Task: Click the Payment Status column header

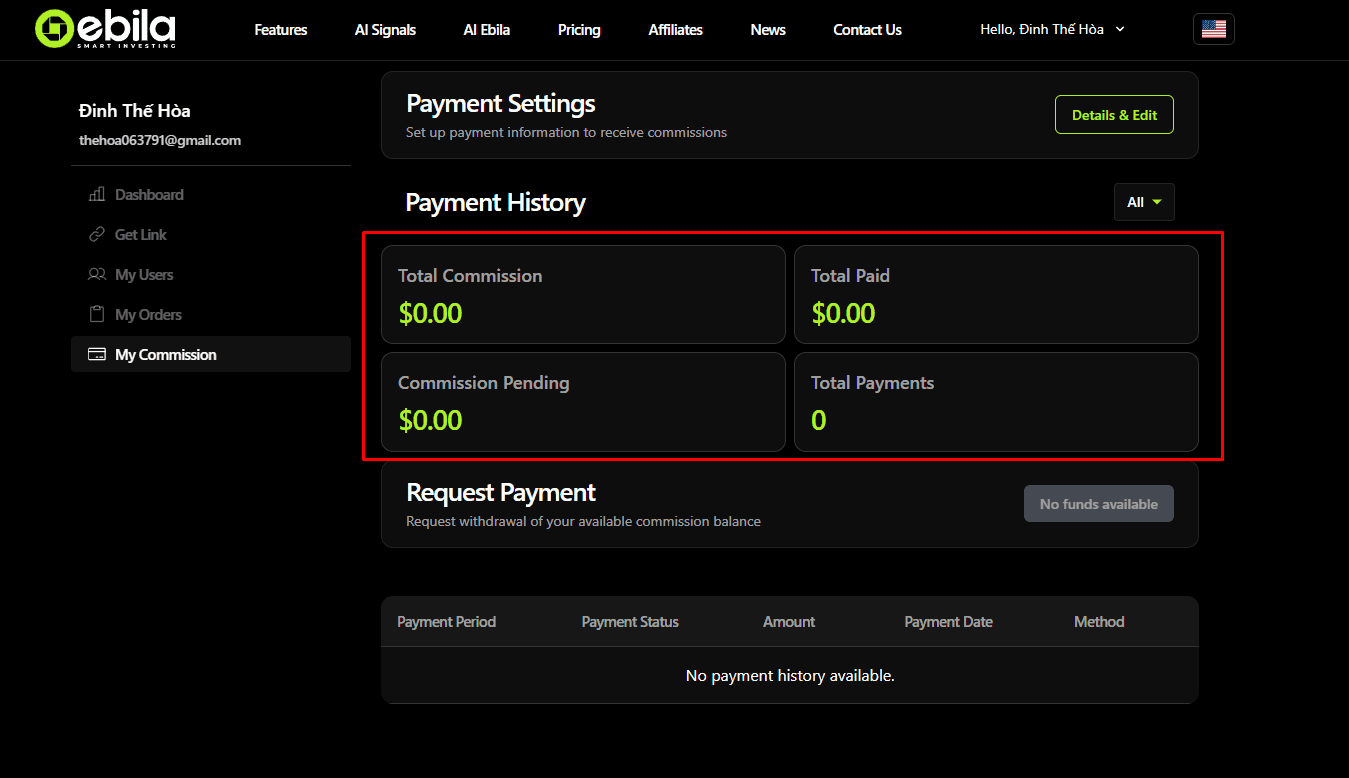Action: [630, 622]
